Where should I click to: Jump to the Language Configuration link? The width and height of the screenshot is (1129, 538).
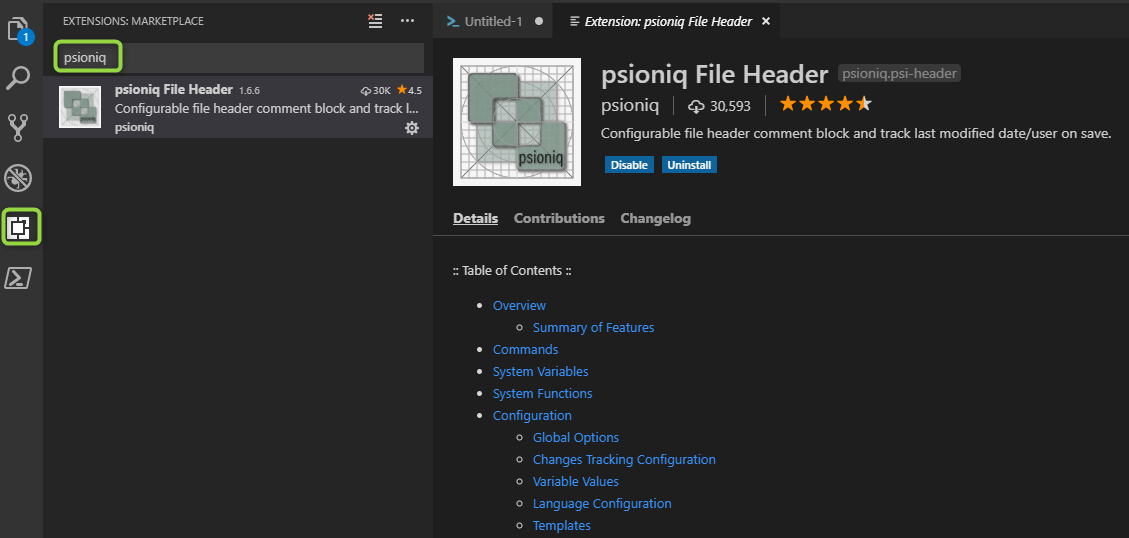click(x=601, y=503)
